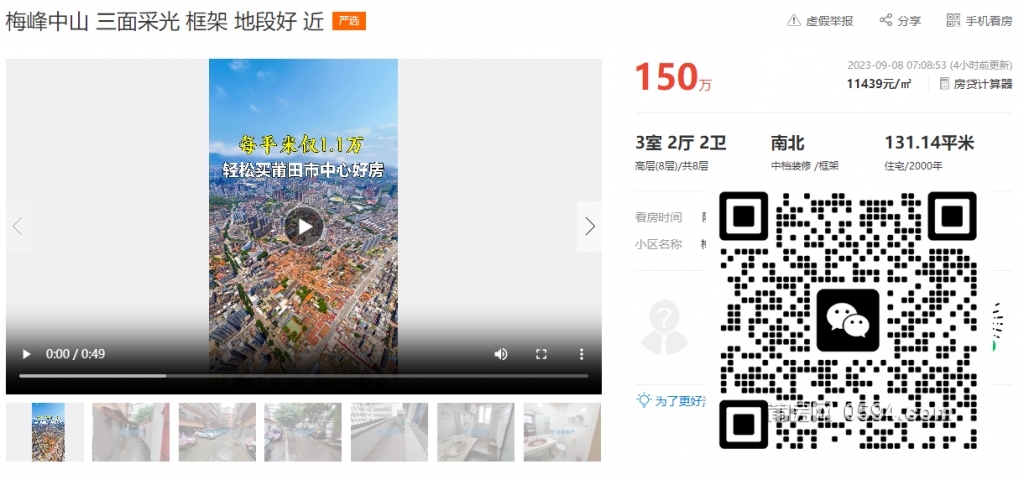Play the video with center play button
This screenshot has width=1024, height=480.
(x=304, y=227)
